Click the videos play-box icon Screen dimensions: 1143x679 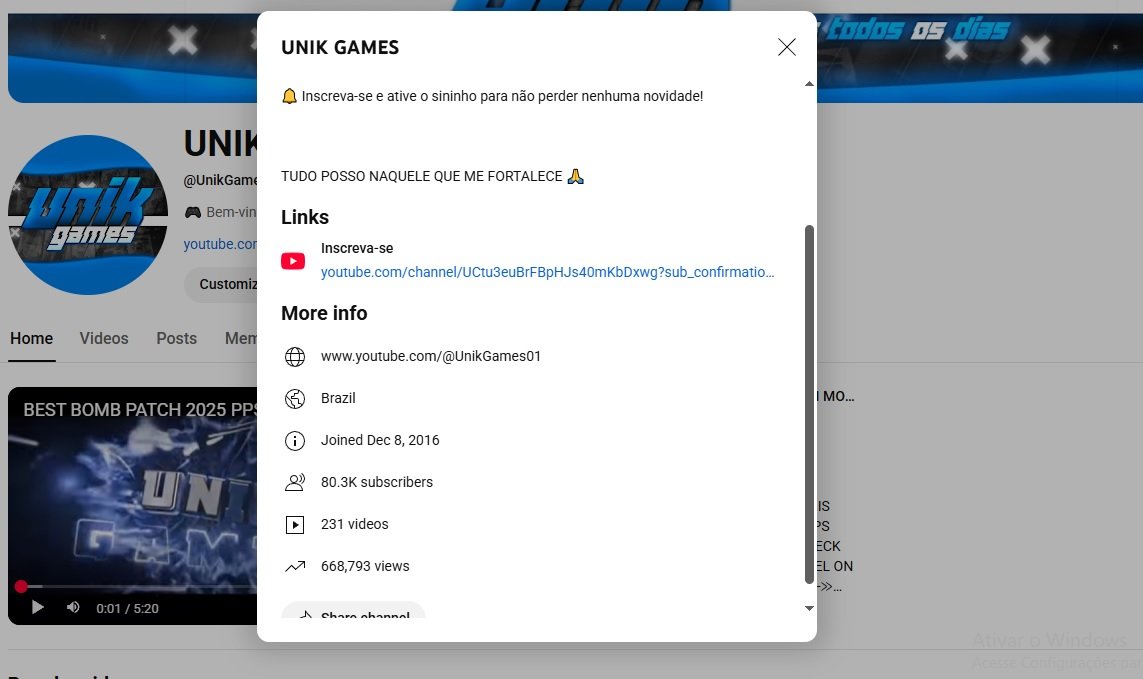tap(294, 524)
